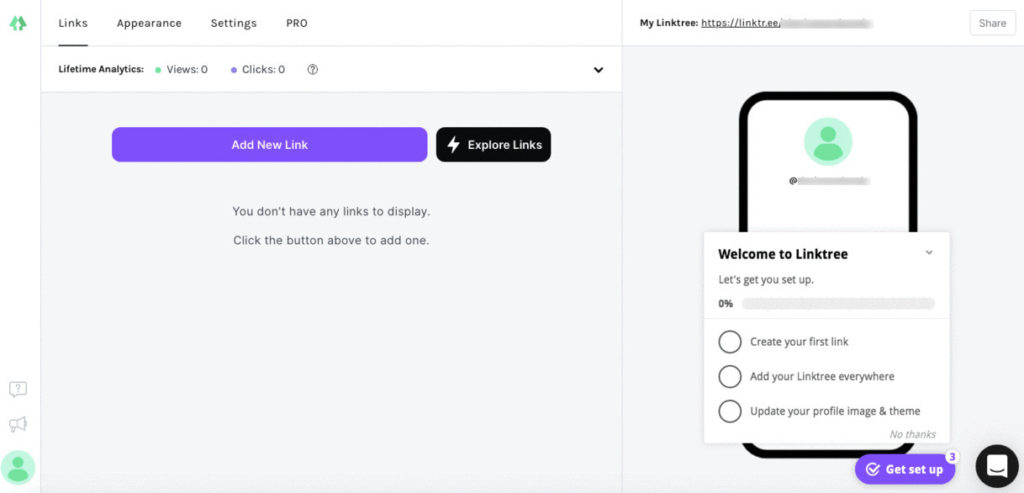The height and width of the screenshot is (493, 1024).
Task: Check the 'Create your first link' circle
Action: (x=730, y=342)
